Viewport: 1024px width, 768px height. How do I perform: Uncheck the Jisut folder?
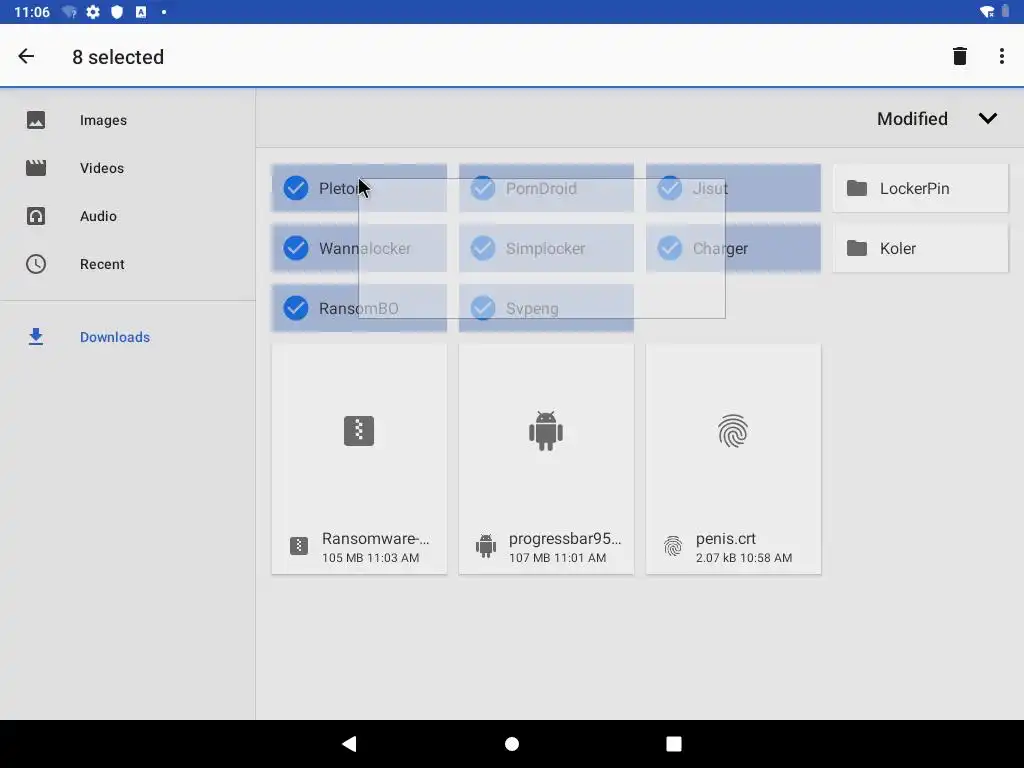click(x=670, y=188)
